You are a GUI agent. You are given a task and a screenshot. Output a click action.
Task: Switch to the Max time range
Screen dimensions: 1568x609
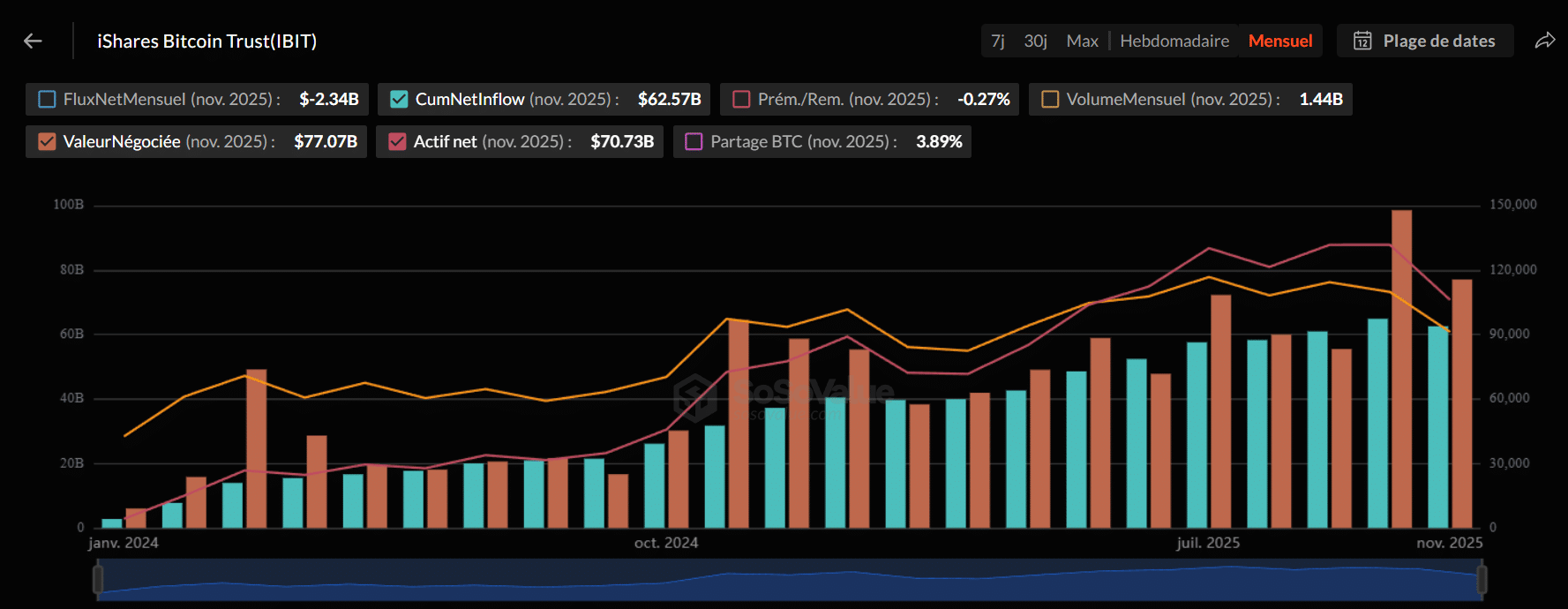click(1082, 41)
